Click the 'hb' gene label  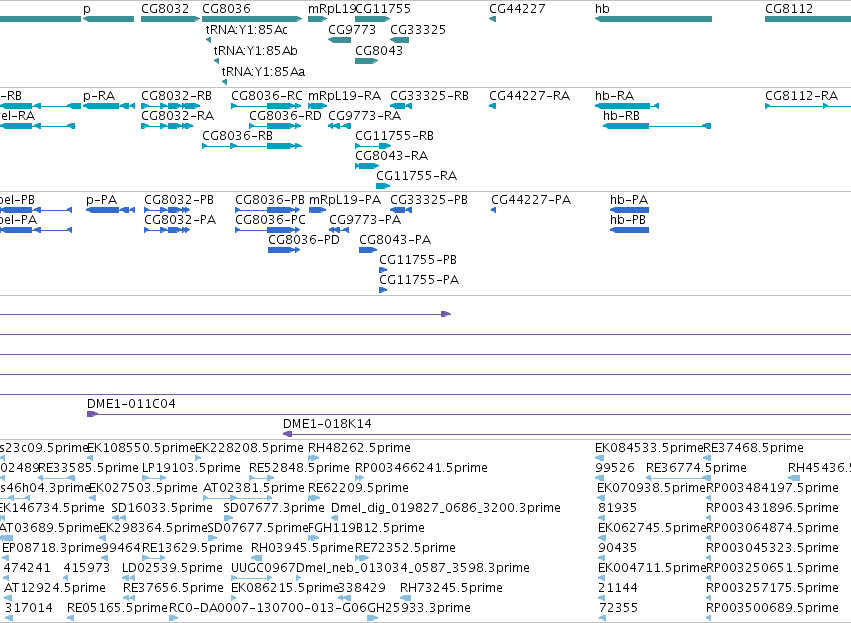(602, 9)
